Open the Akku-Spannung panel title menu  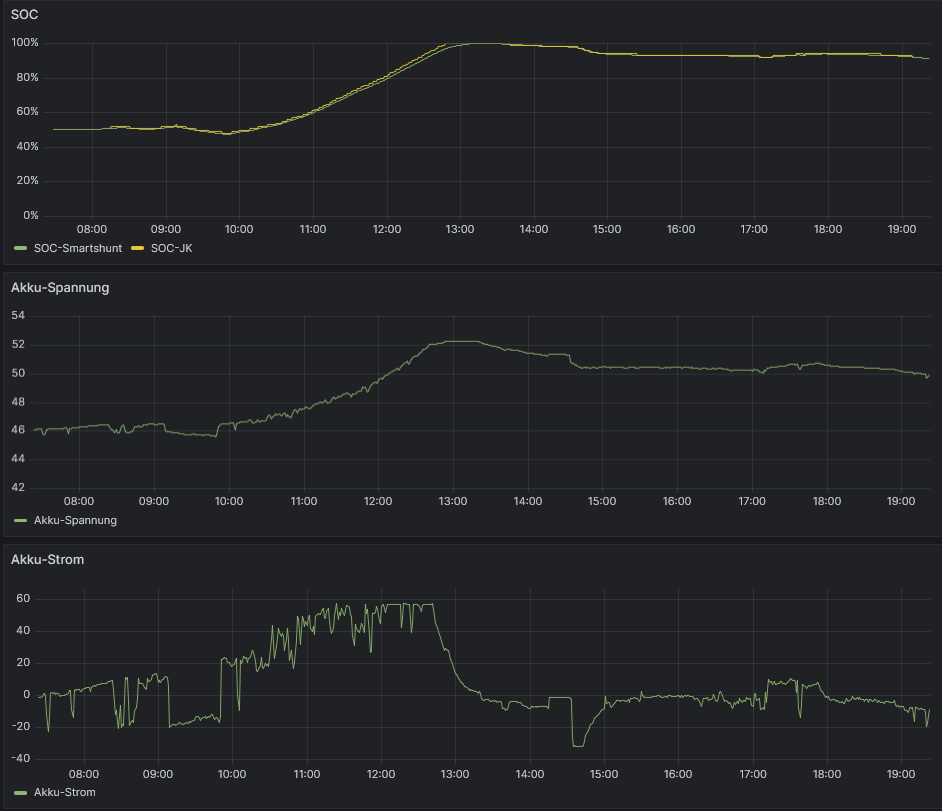tap(60, 287)
